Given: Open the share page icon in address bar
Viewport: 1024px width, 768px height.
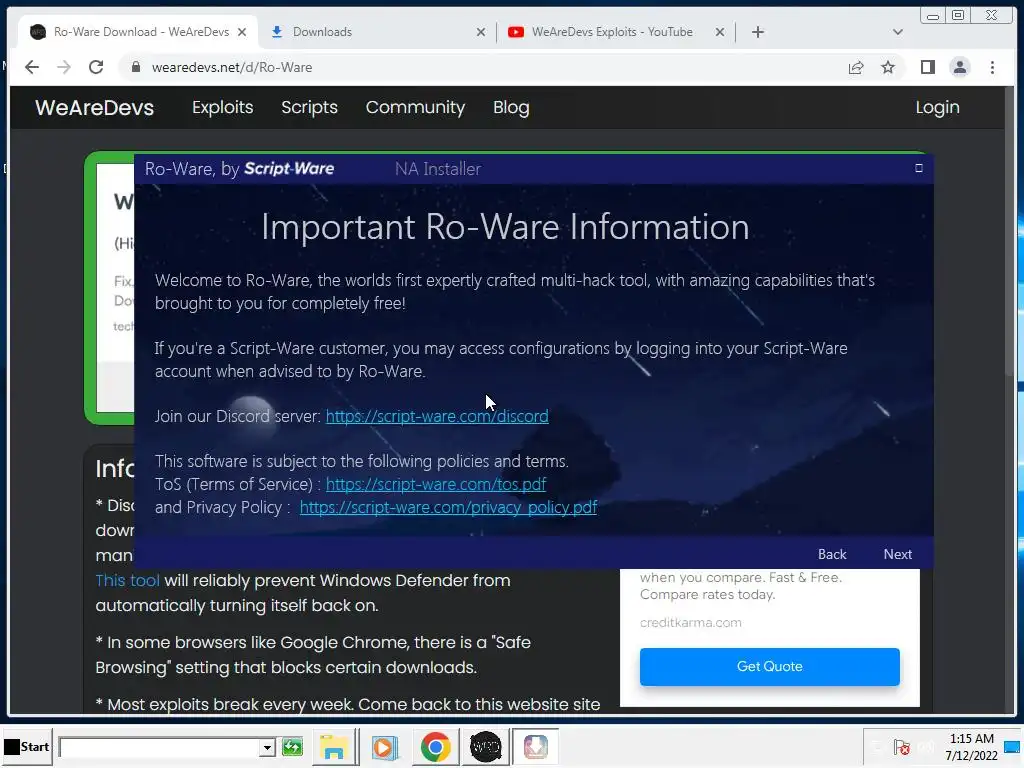Looking at the screenshot, I should pyautogui.click(x=856, y=67).
